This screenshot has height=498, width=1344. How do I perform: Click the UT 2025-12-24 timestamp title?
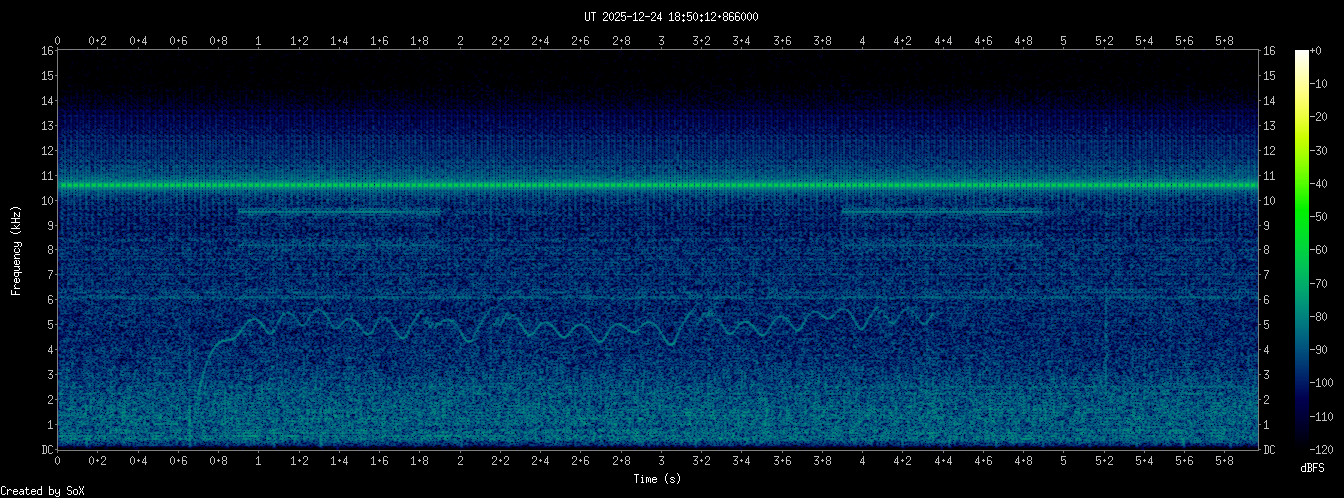click(x=671, y=16)
